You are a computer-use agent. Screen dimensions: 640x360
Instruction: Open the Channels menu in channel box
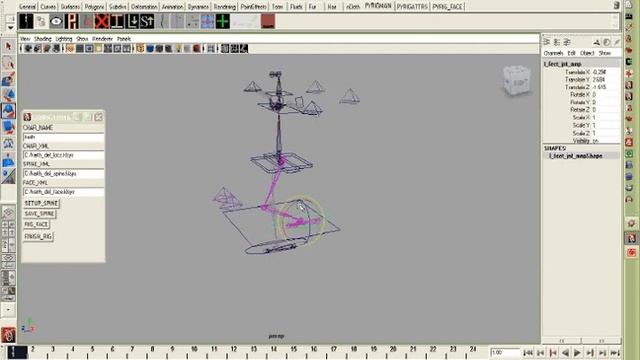coord(553,53)
